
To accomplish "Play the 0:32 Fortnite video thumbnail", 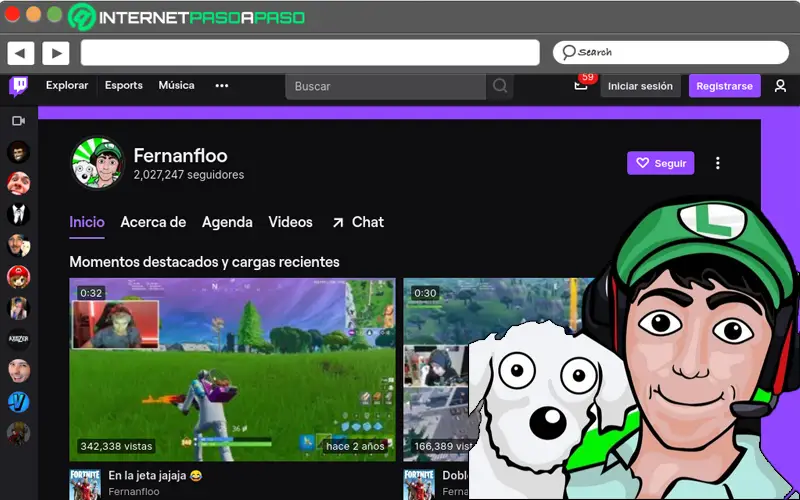I will pyautogui.click(x=232, y=370).
